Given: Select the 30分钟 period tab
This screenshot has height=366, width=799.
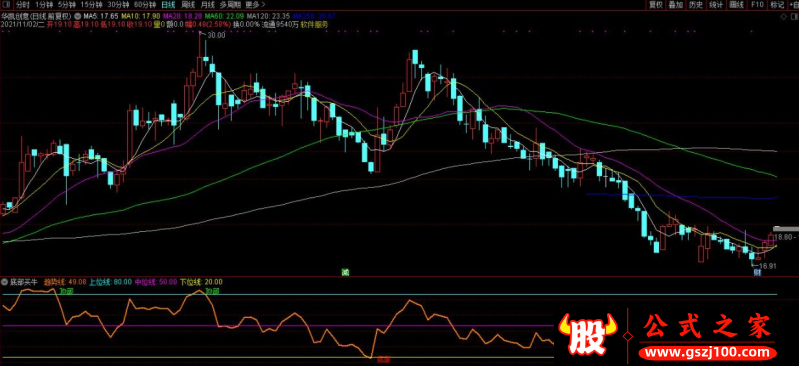Looking at the screenshot, I should (118, 5).
